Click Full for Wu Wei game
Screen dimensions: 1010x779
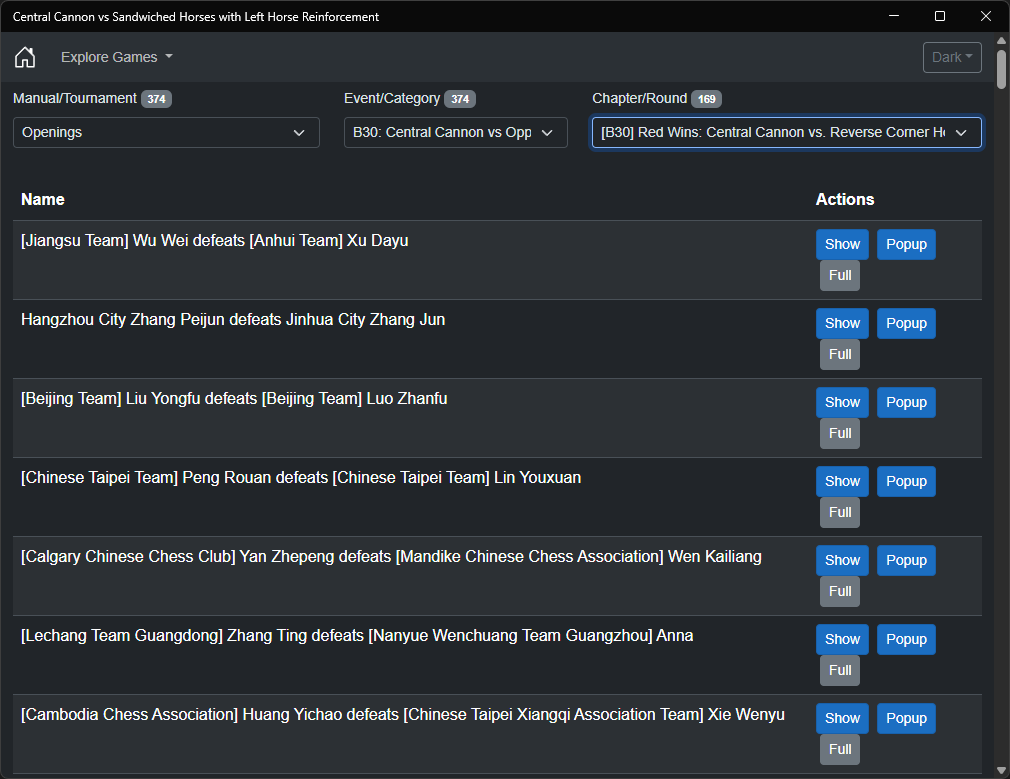[x=840, y=275]
